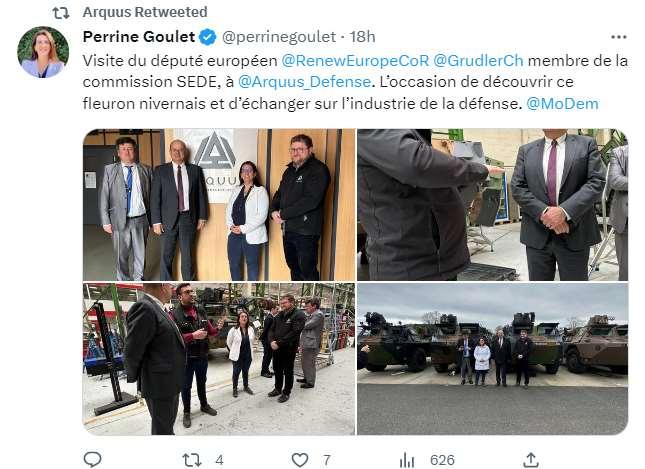Open the @Arquus_Defense mention
The height and width of the screenshot is (469, 645).
coord(304,82)
